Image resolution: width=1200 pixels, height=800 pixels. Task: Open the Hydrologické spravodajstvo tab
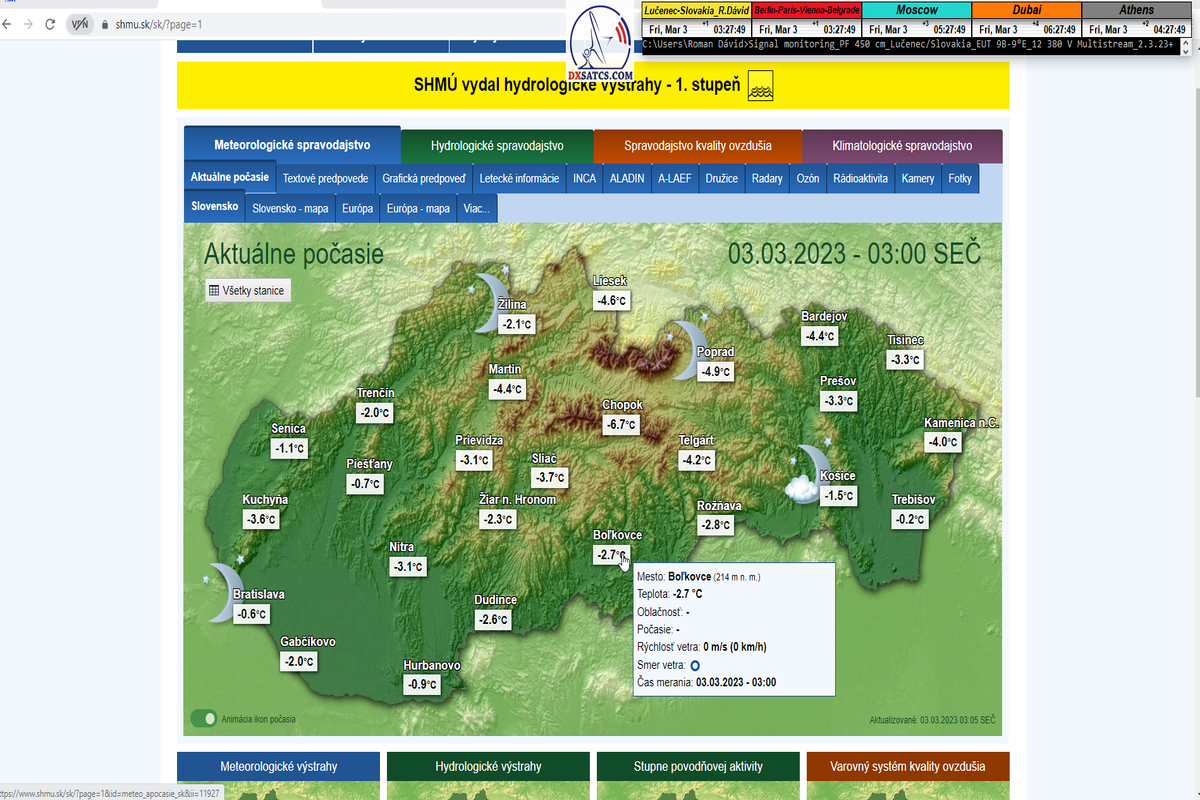click(x=497, y=146)
